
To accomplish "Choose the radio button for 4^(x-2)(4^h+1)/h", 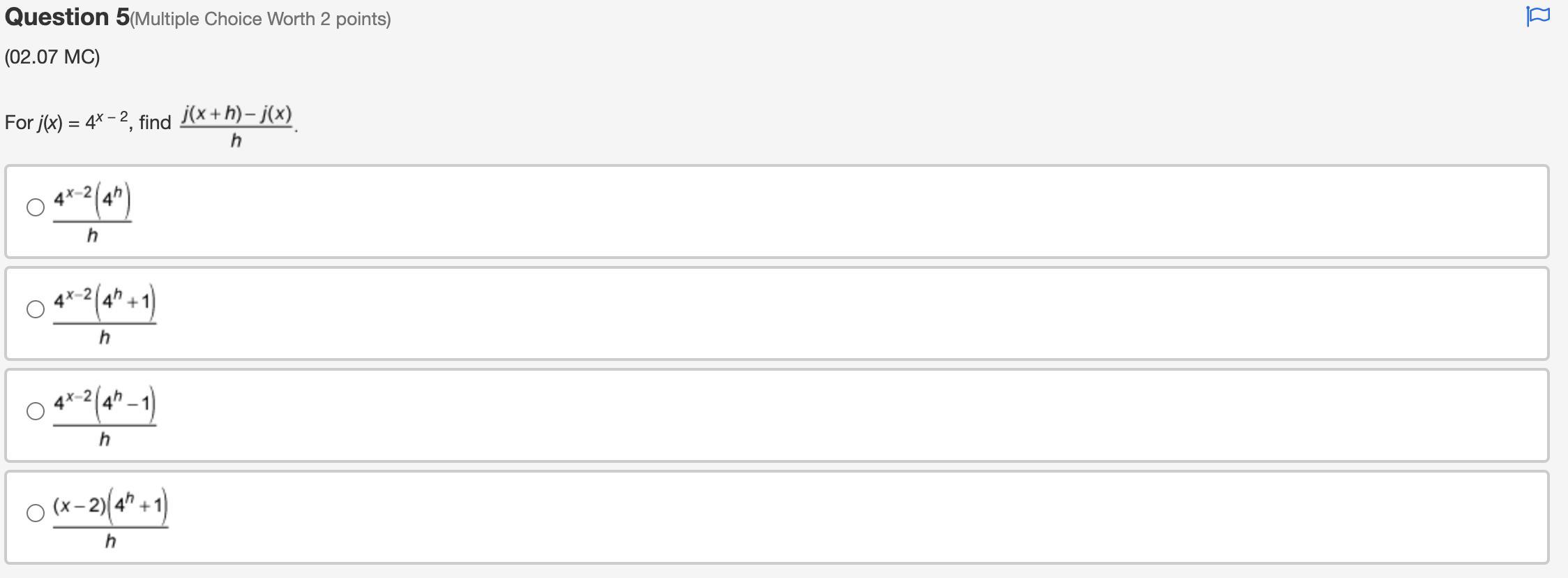I will pos(36,309).
